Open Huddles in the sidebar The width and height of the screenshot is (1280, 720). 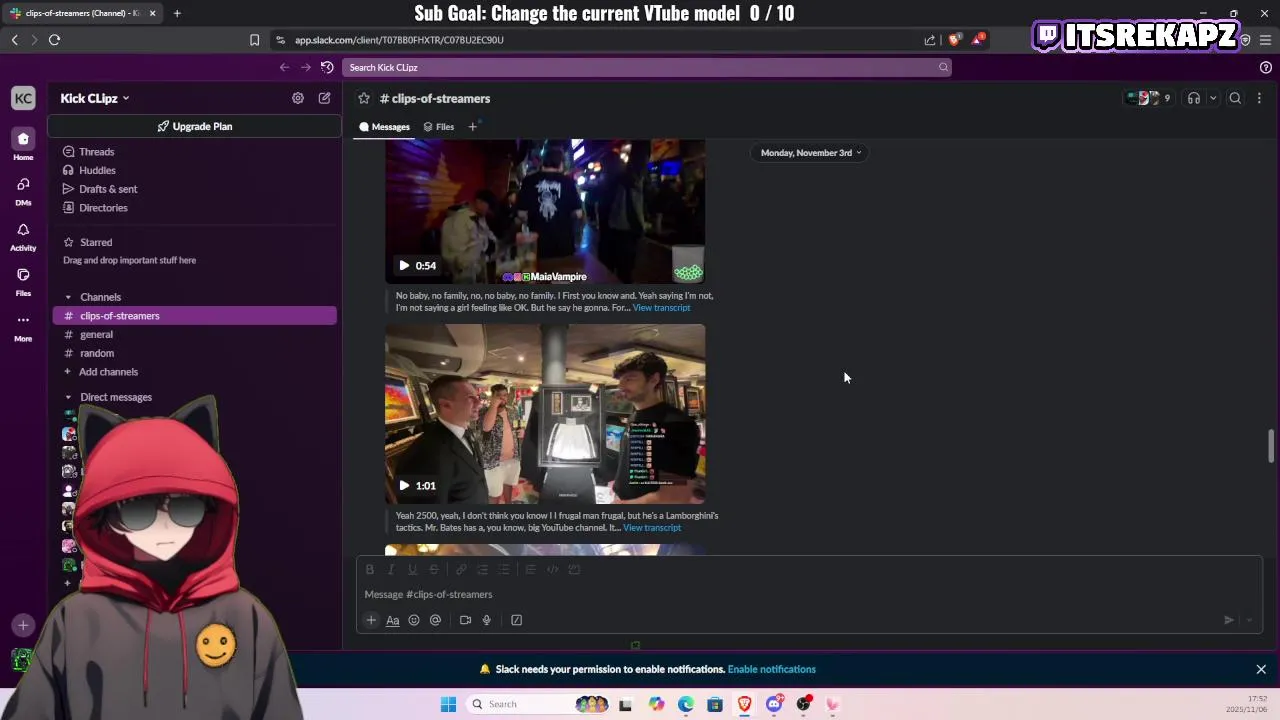[x=98, y=170]
